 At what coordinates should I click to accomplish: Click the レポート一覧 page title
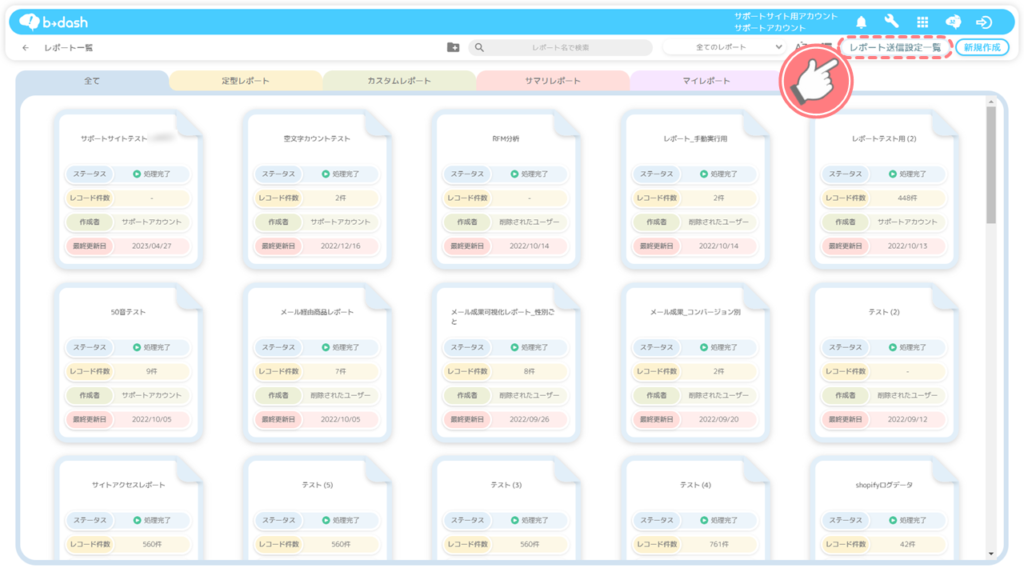(x=69, y=48)
